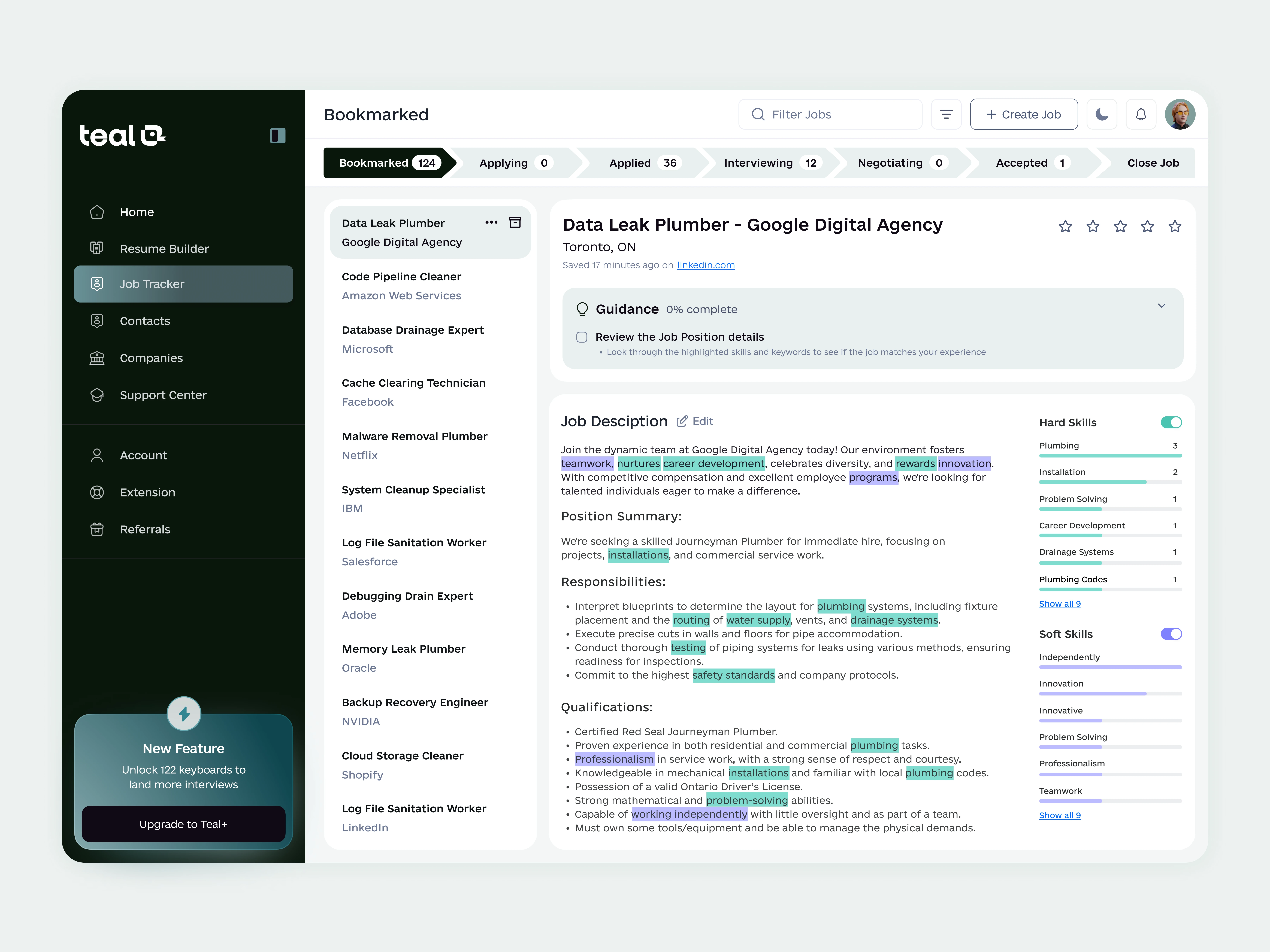Select Debugging Drain Expert at Adobe
Image resolution: width=1270 pixels, height=952 pixels.
(x=430, y=605)
